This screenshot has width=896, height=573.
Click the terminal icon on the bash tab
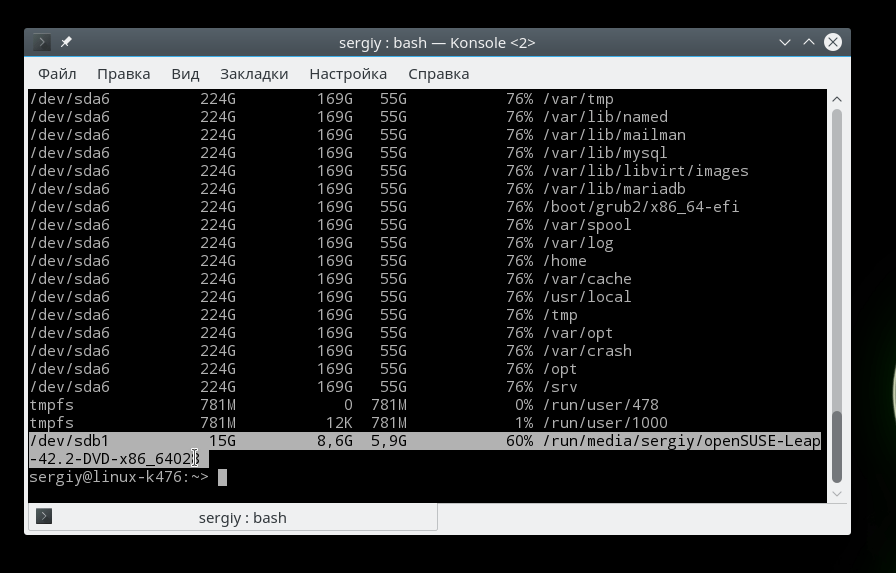44,517
